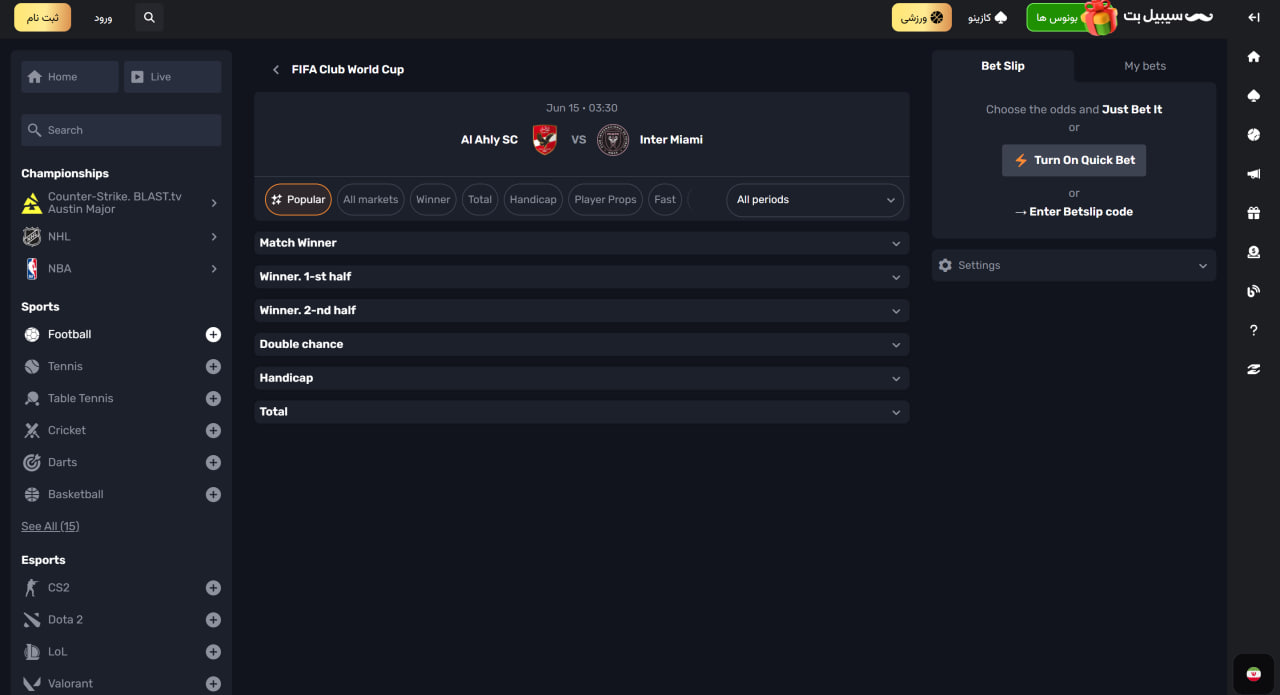The width and height of the screenshot is (1280, 695).
Task: Click the sidebar Search input field
Action: [121, 130]
